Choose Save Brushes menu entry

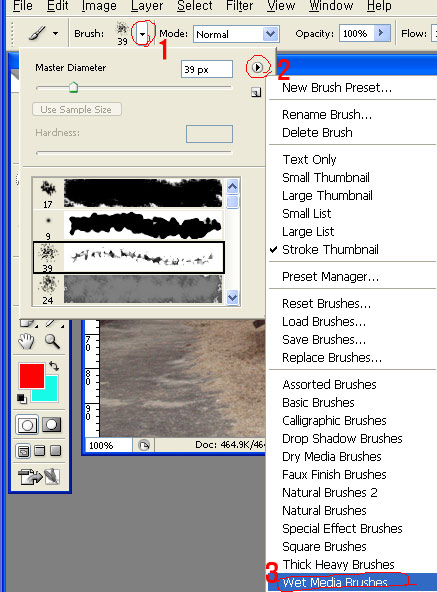click(x=324, y=340)
